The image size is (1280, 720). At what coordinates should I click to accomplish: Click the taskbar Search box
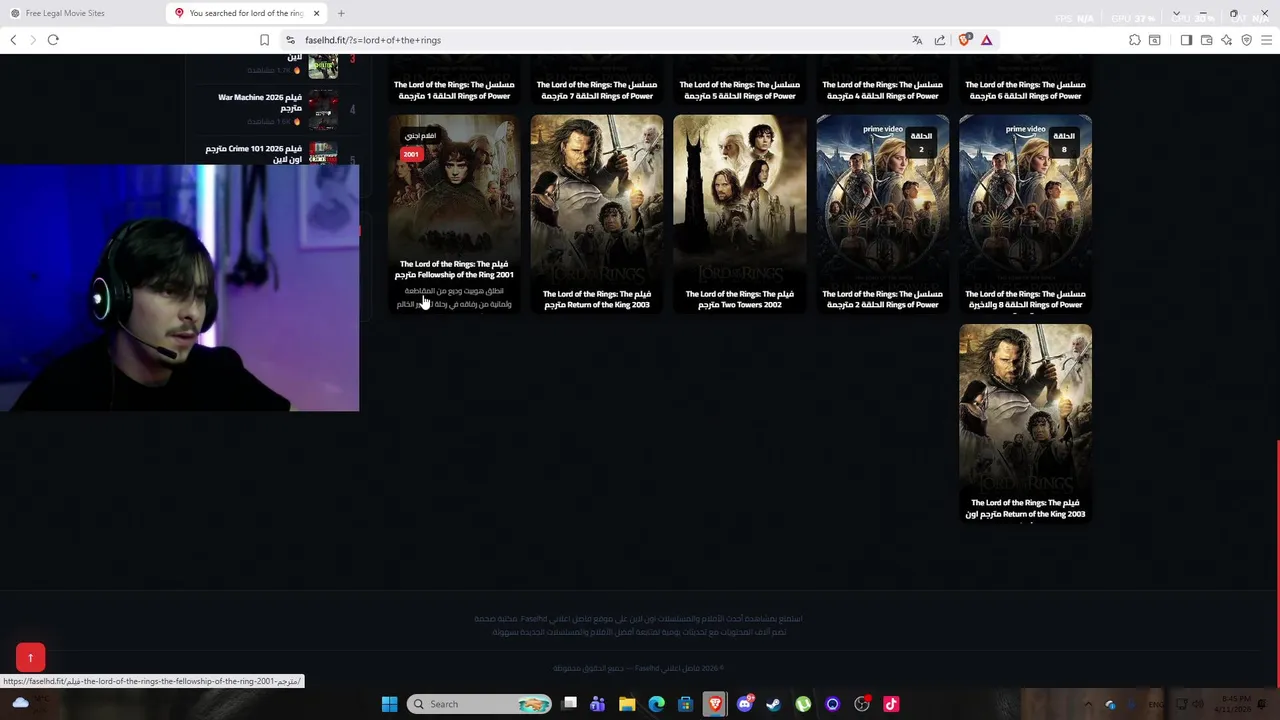click(x=481, y=704)
